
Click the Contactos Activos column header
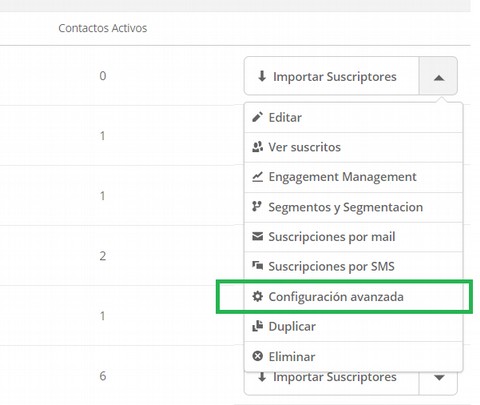coord(102,28)
